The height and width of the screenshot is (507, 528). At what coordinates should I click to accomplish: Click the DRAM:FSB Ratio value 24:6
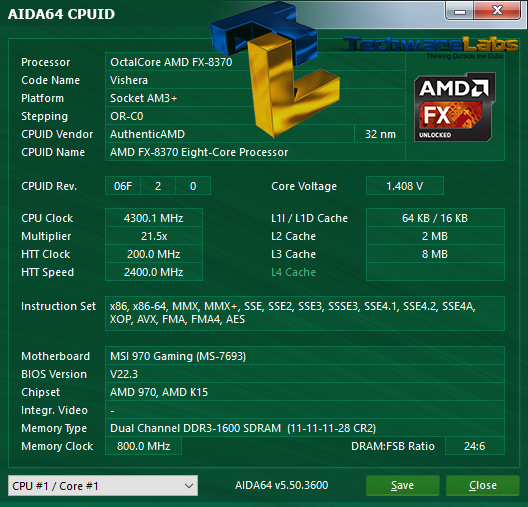475,446
